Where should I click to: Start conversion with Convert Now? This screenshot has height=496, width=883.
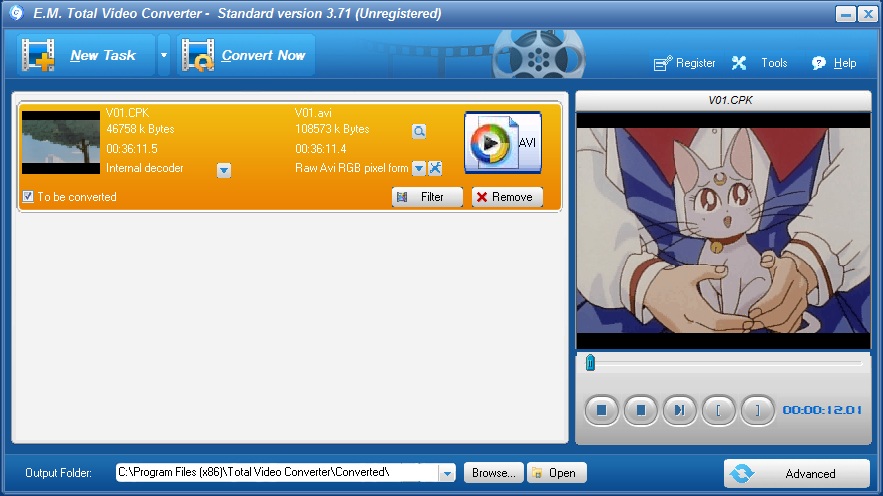click(246, 55)
